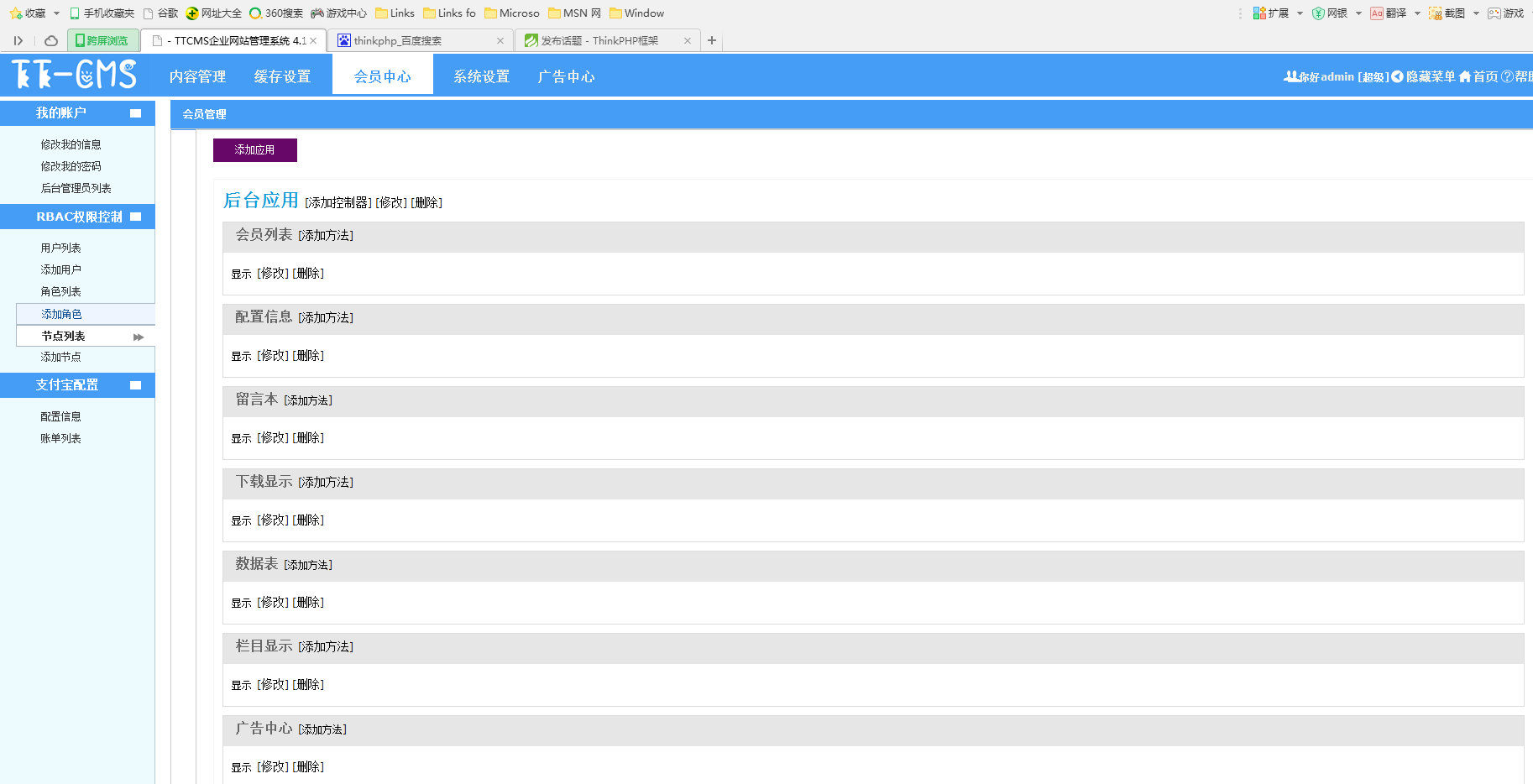Screen dimensions: 1533x784
Task: Open the 收藏 favorites dropdown arrow
Action: (56, 13)
